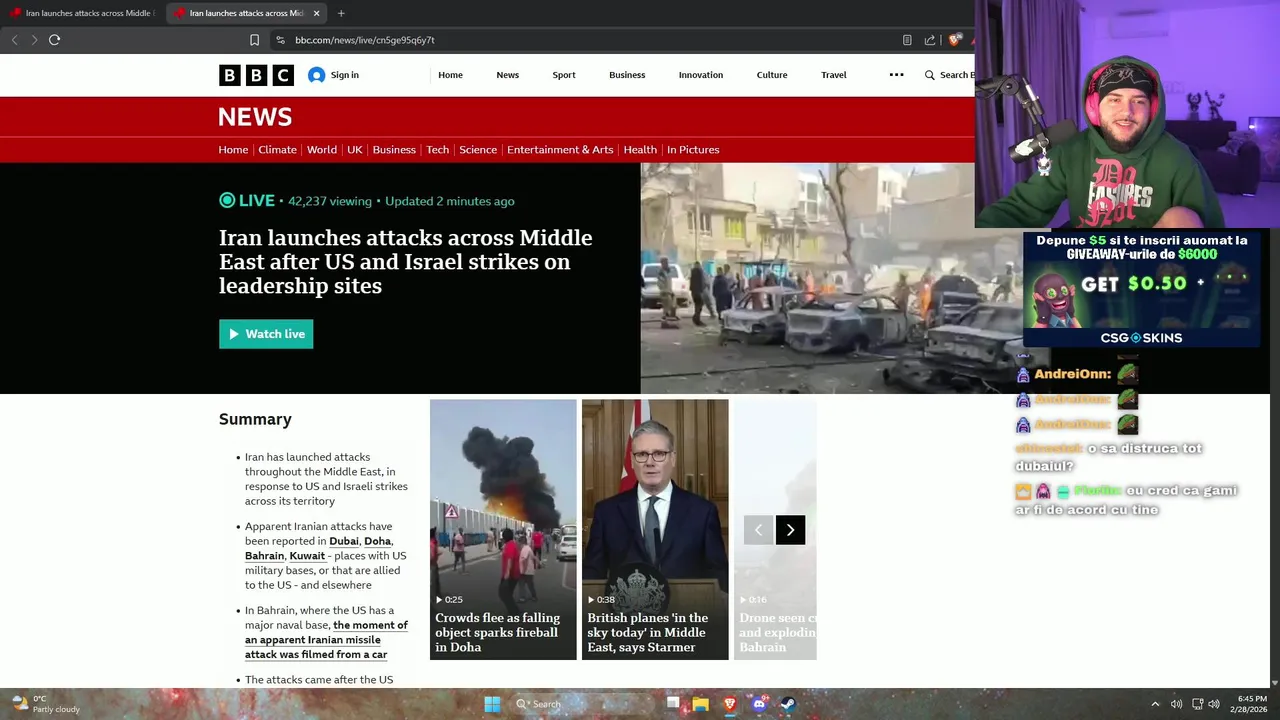The height and width of the screenshot is (720, 1280).
Task: Follow the Doha link in summary
Action: point(377,541)
